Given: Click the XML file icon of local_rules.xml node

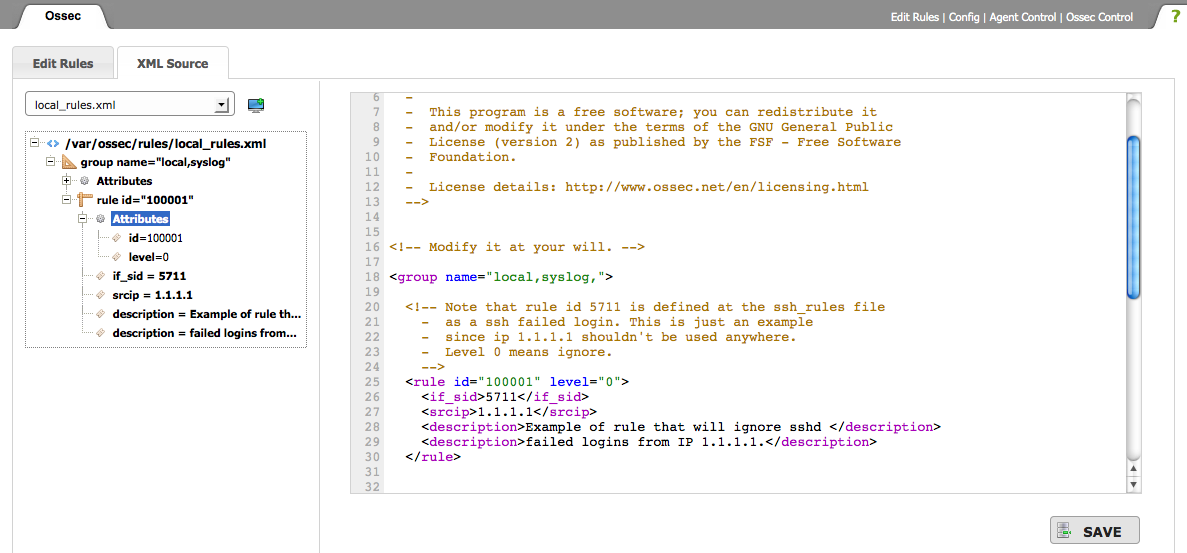Looking at the screenshot, I should pyautogui.click(x=53, y=143).
